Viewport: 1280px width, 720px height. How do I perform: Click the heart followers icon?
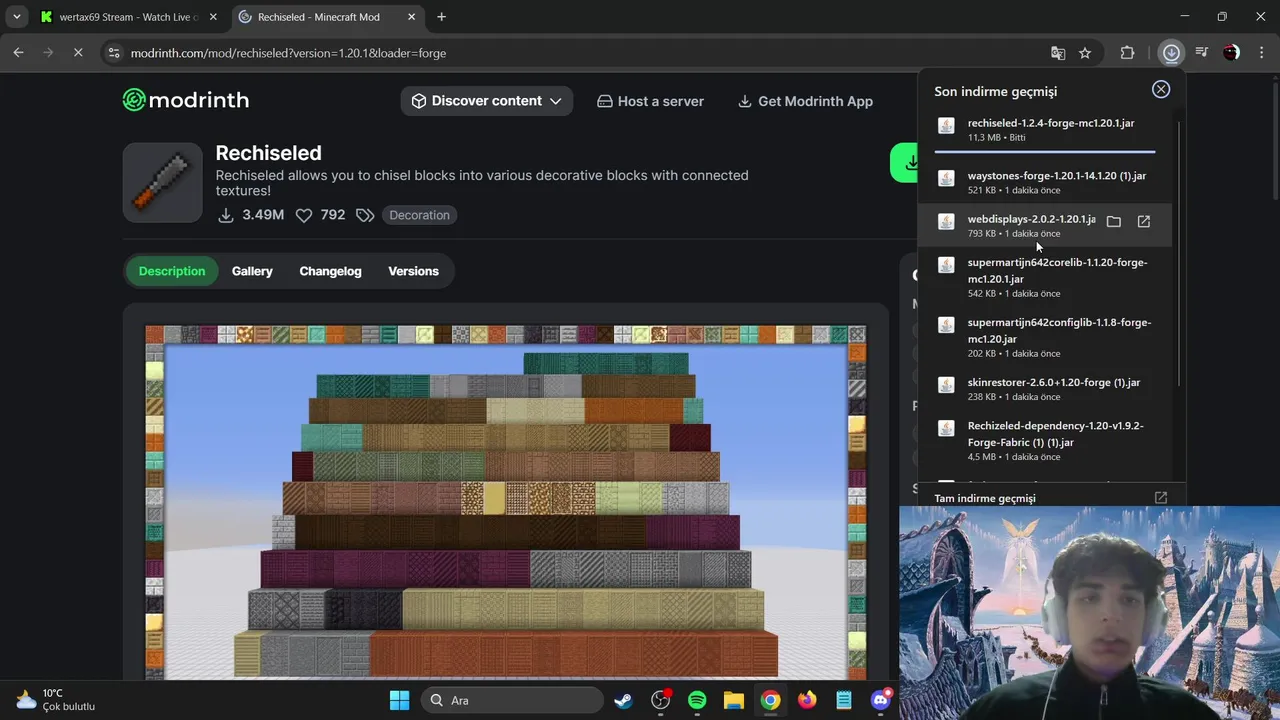pos(304,215)
